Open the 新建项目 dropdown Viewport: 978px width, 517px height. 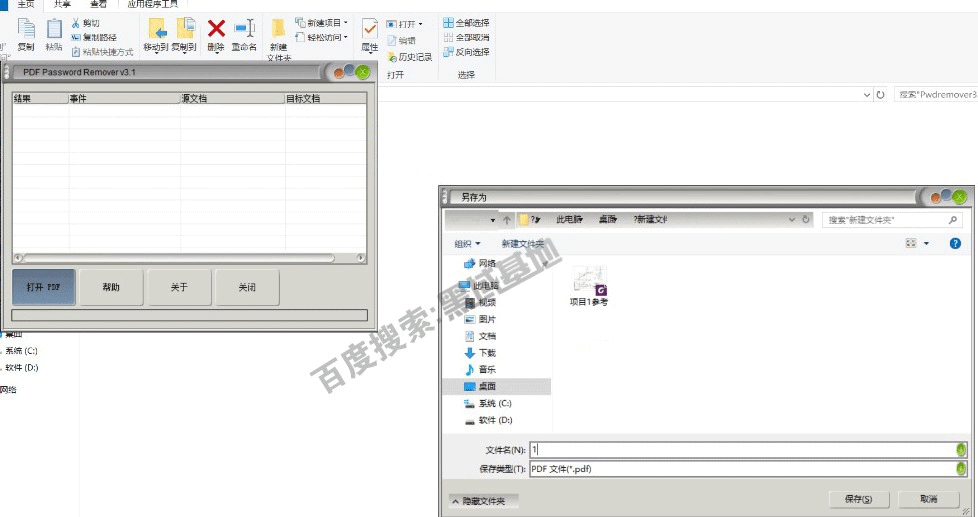coord(321,23)
